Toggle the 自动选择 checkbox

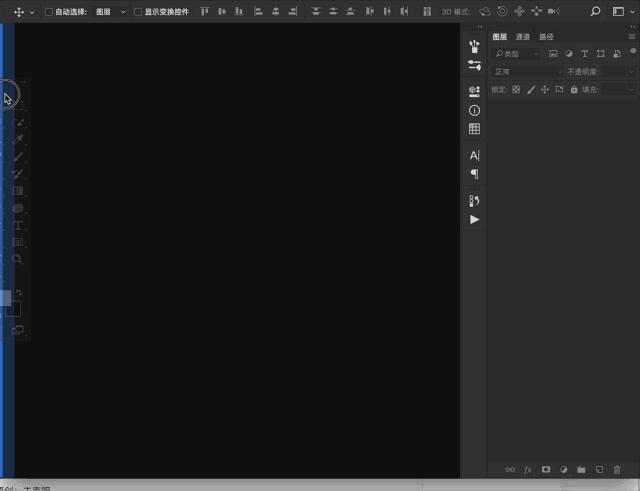pyautogui.click(x=49, y=12)
